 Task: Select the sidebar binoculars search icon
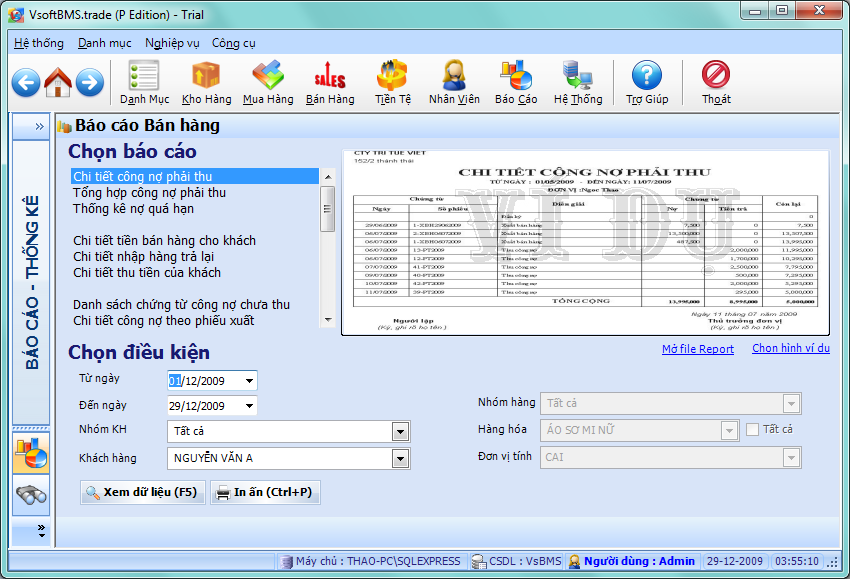[x=31, y=495]
